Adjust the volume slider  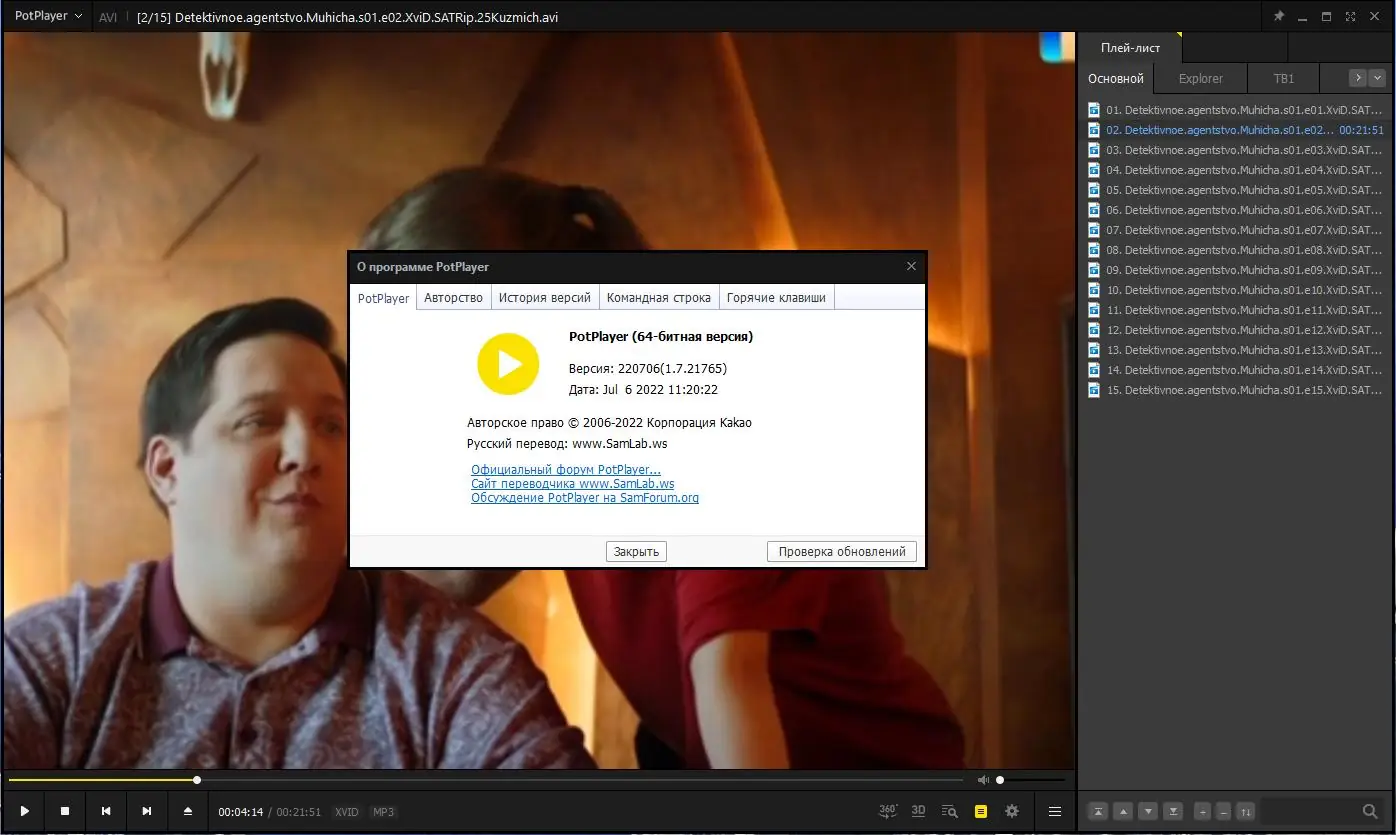[1030, 780]
